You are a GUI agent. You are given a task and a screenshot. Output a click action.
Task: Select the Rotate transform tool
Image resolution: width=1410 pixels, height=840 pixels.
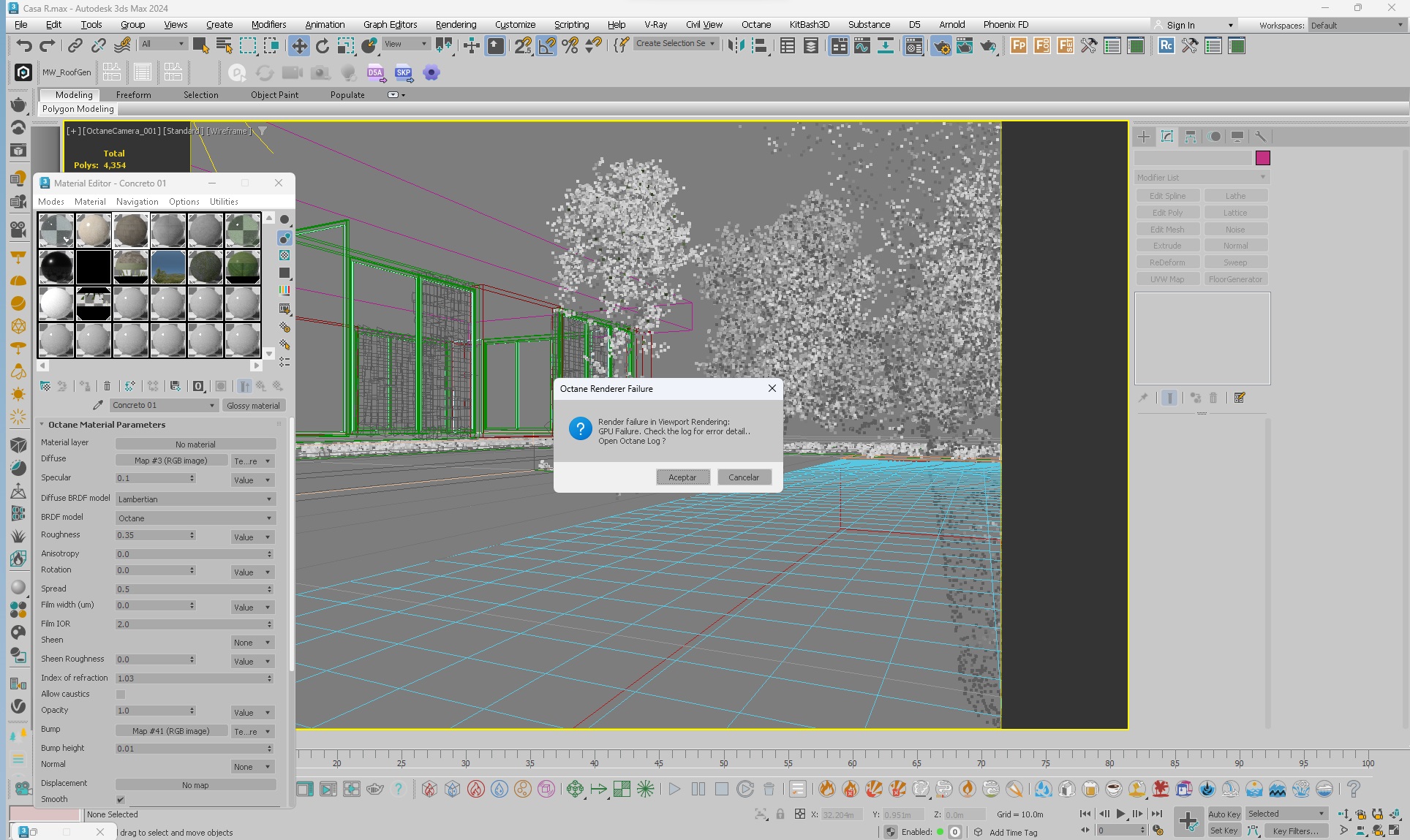coord(323,46)
